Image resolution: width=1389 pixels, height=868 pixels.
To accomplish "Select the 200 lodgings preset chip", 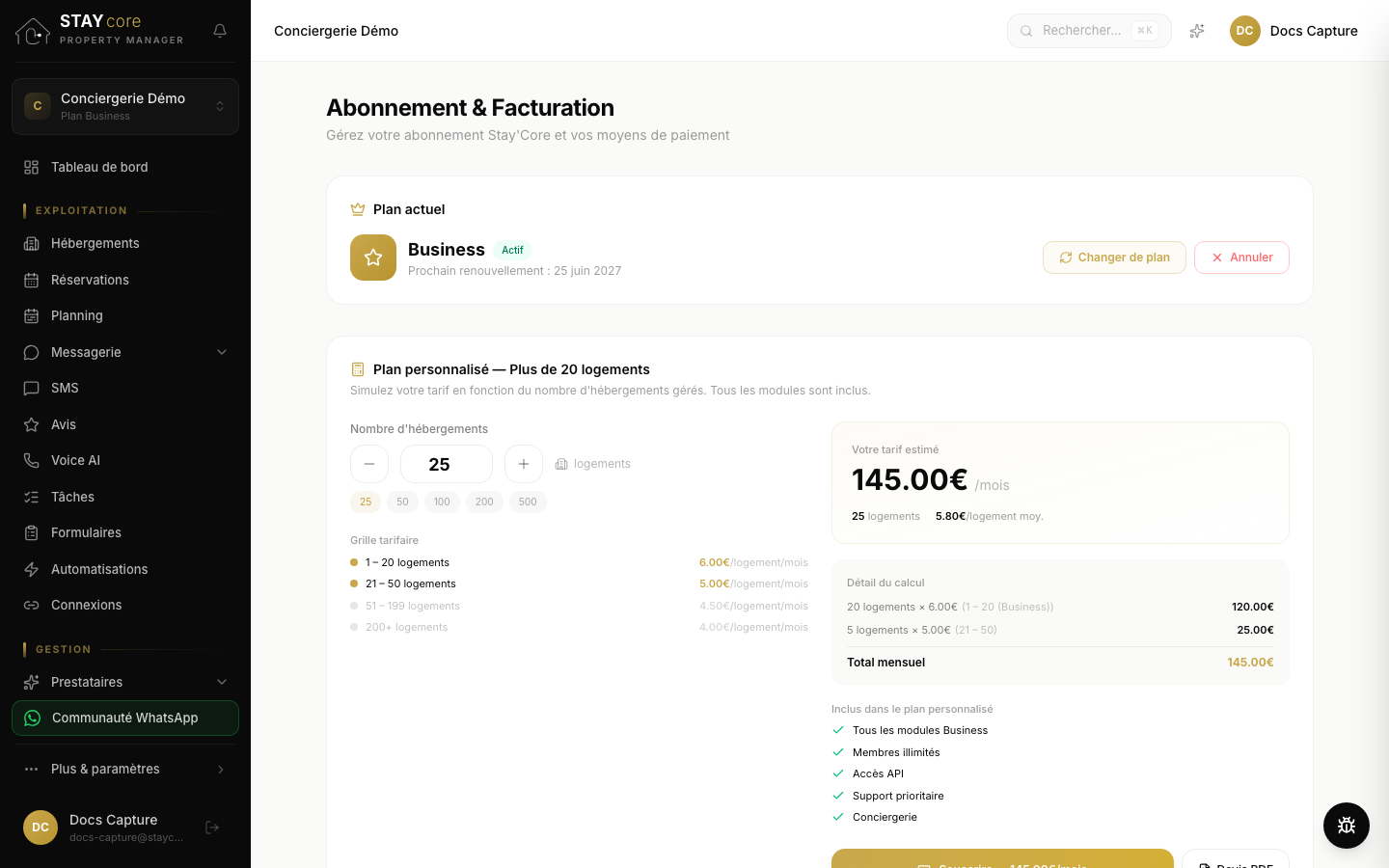I will pos(484,502).
